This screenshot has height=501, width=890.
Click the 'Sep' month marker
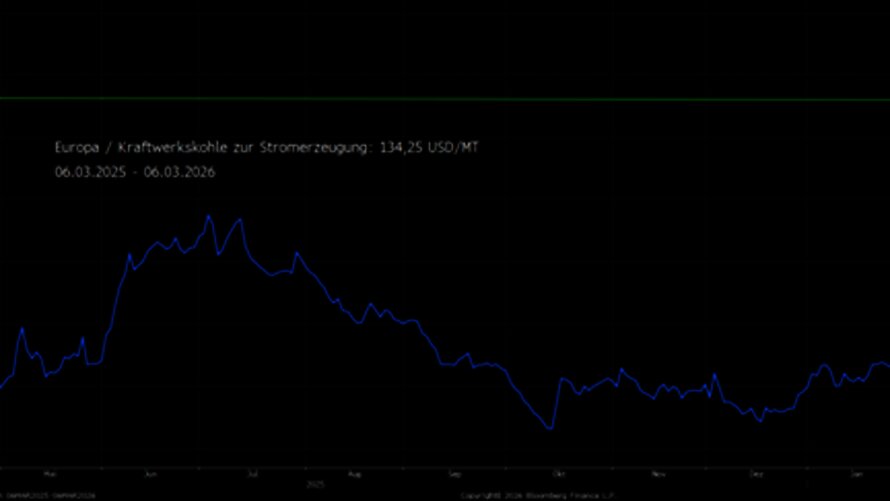click(x=455, y=473)
